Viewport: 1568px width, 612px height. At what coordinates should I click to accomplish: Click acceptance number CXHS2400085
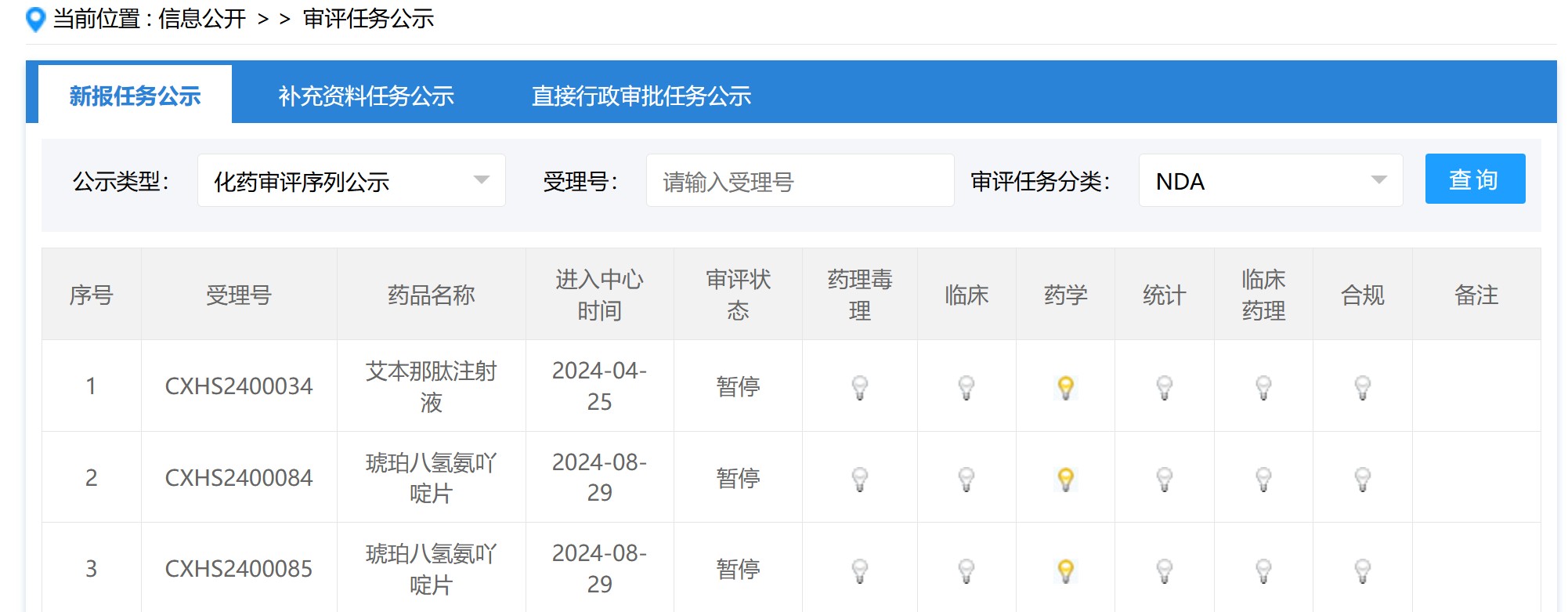(x=239, y=569)
